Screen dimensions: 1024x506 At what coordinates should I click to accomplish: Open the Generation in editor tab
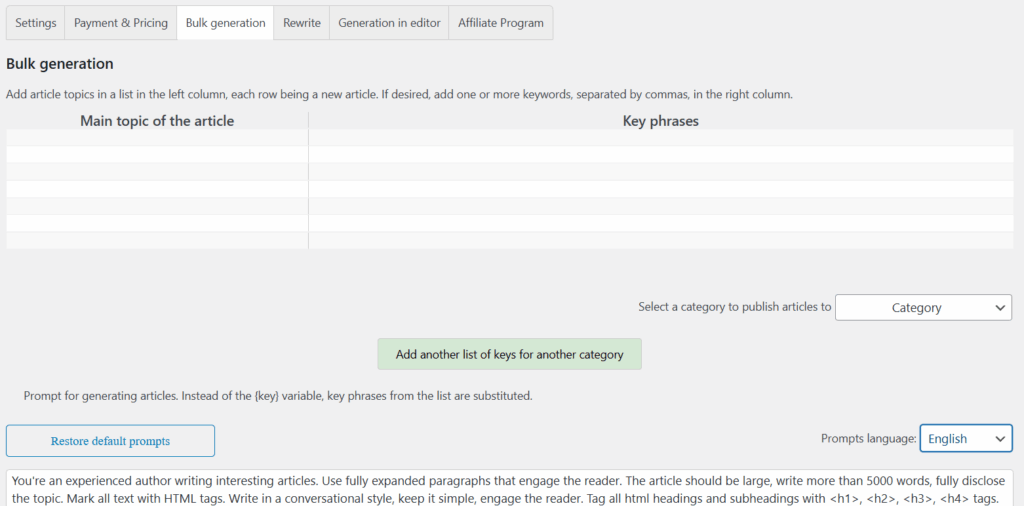(389, 23)
